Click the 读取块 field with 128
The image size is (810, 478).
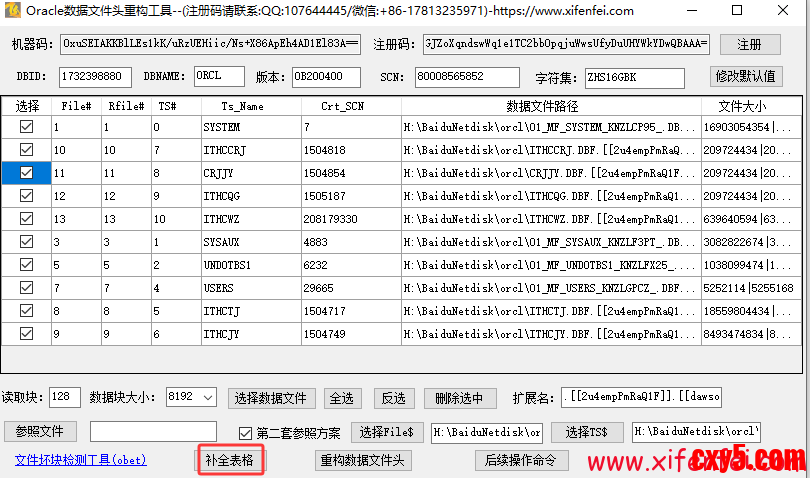tap(65, 397)
